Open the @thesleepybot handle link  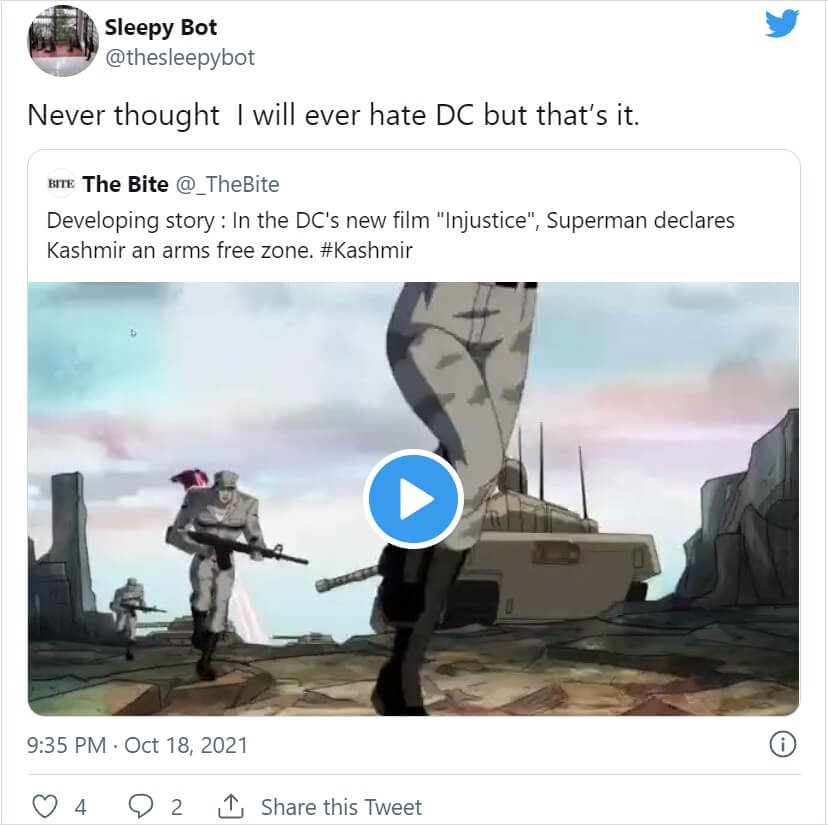click(180, 58)
